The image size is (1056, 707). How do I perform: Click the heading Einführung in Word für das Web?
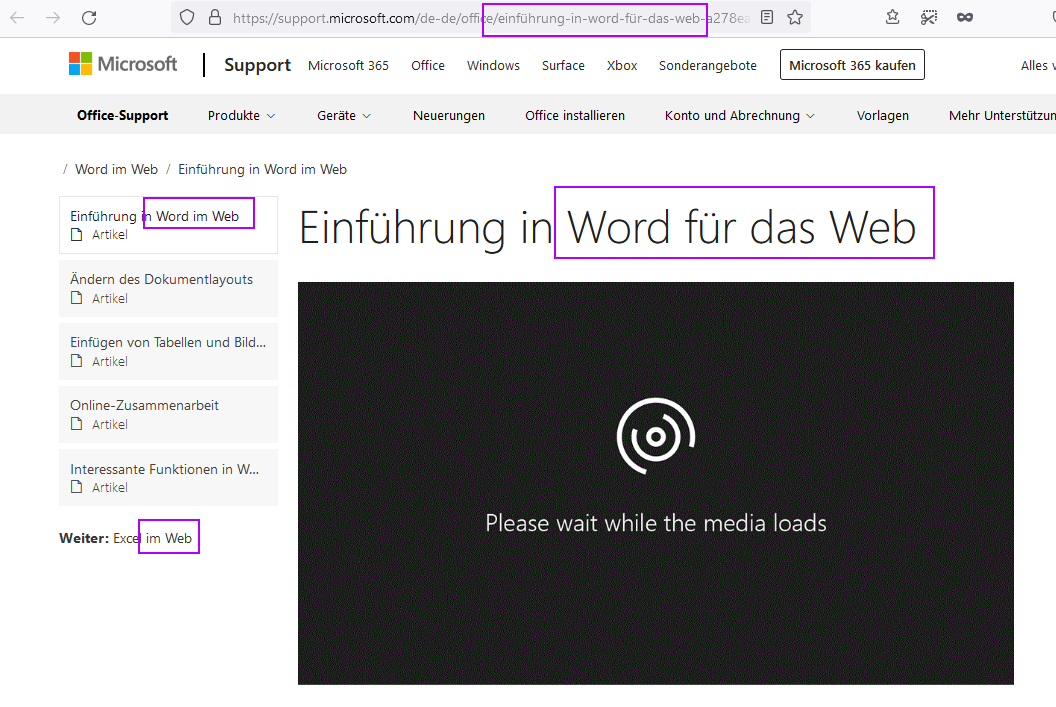point(607,227)
